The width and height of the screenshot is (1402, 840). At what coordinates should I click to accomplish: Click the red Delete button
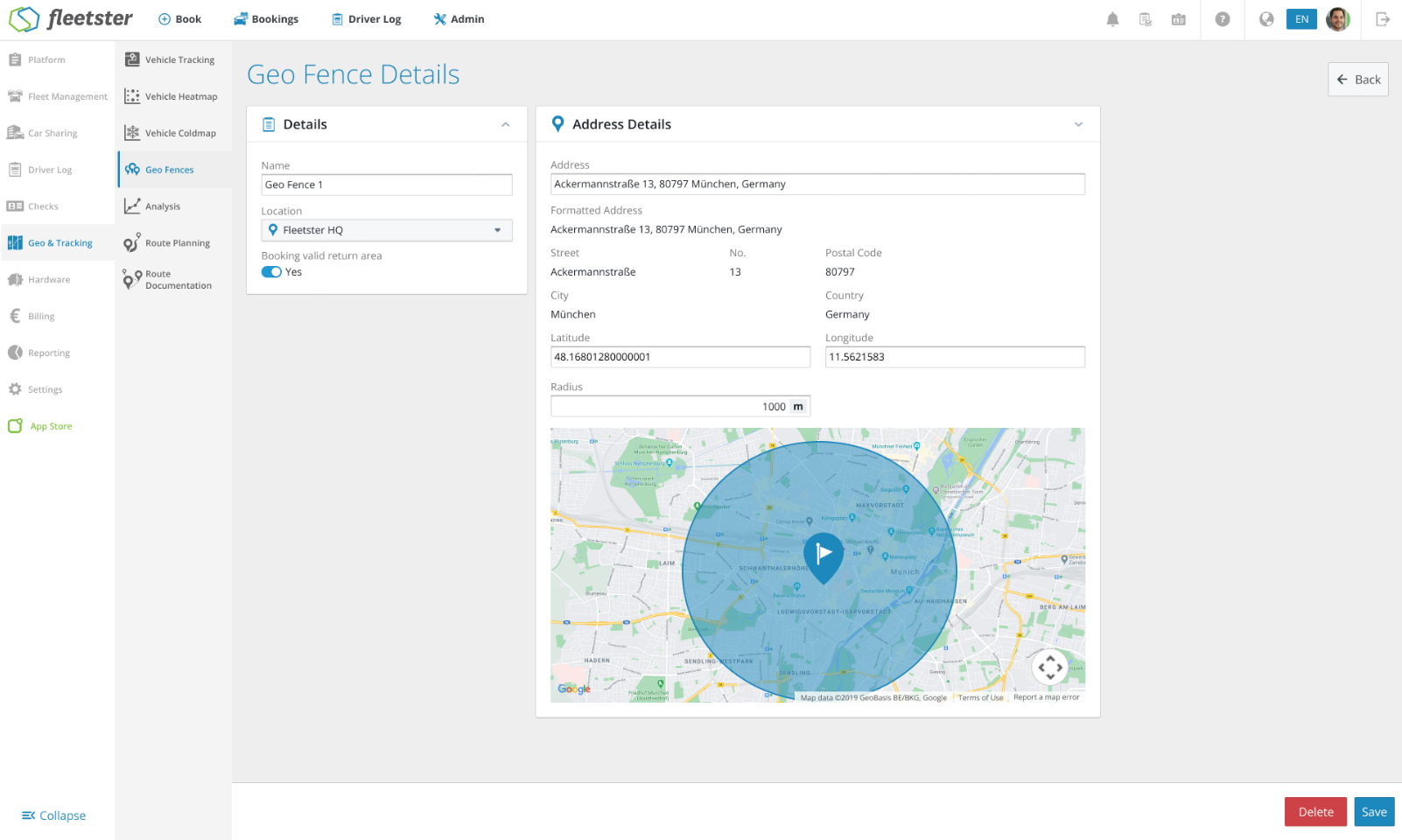point(1315,812)
